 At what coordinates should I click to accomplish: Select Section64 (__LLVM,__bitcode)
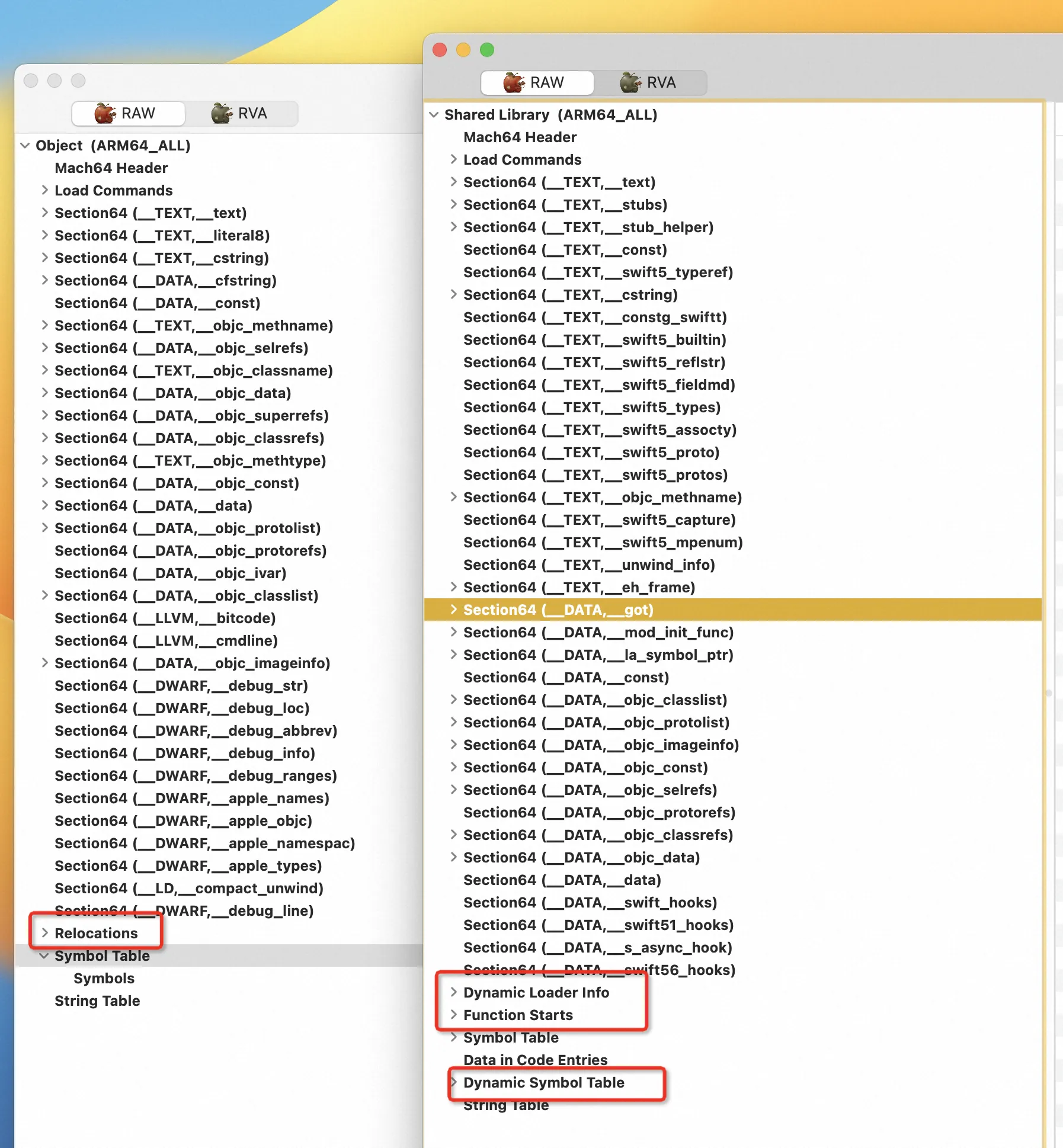(165, 618)
